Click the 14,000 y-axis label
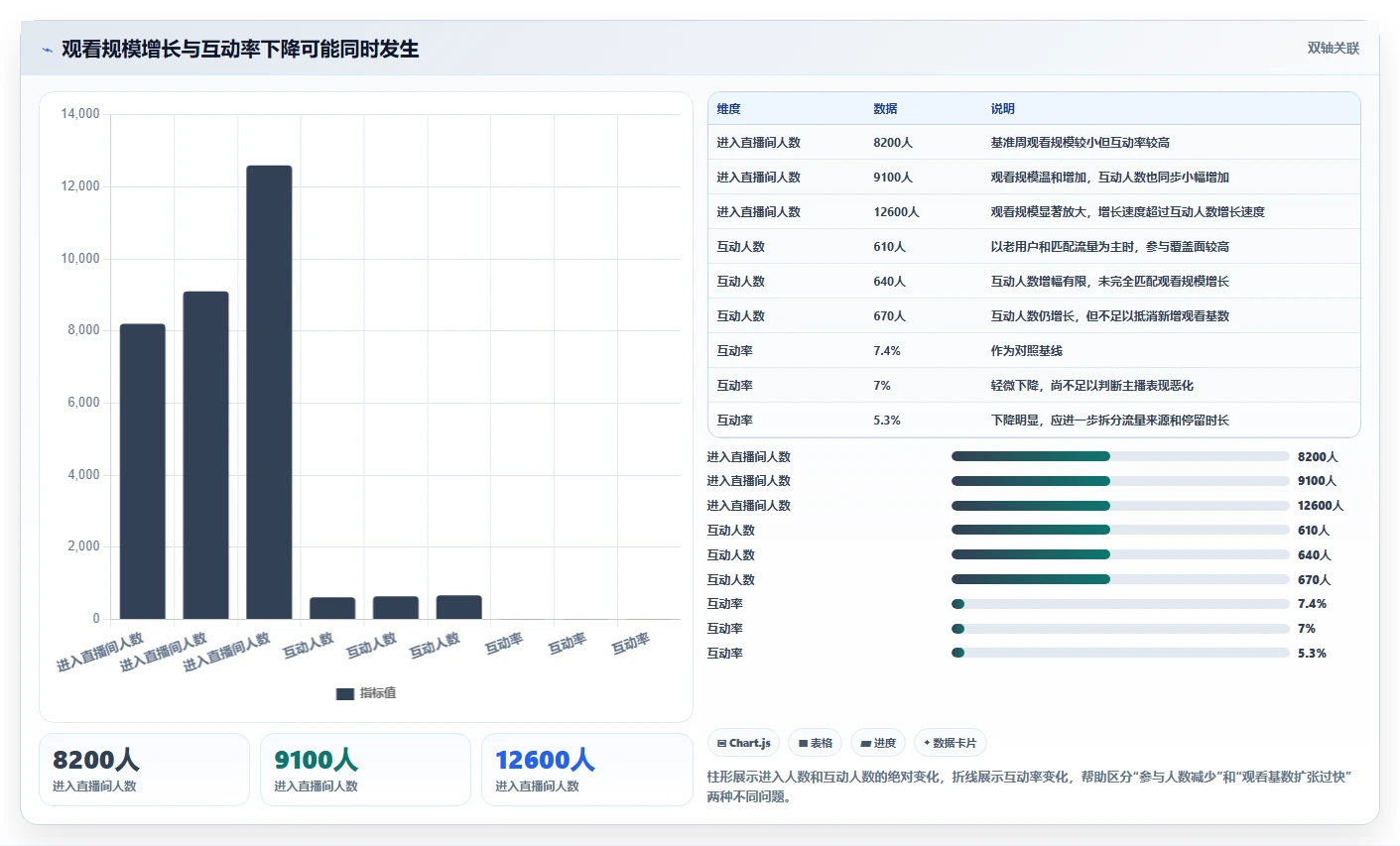The width and height of the screenshot is (1400, 846). 80,114
